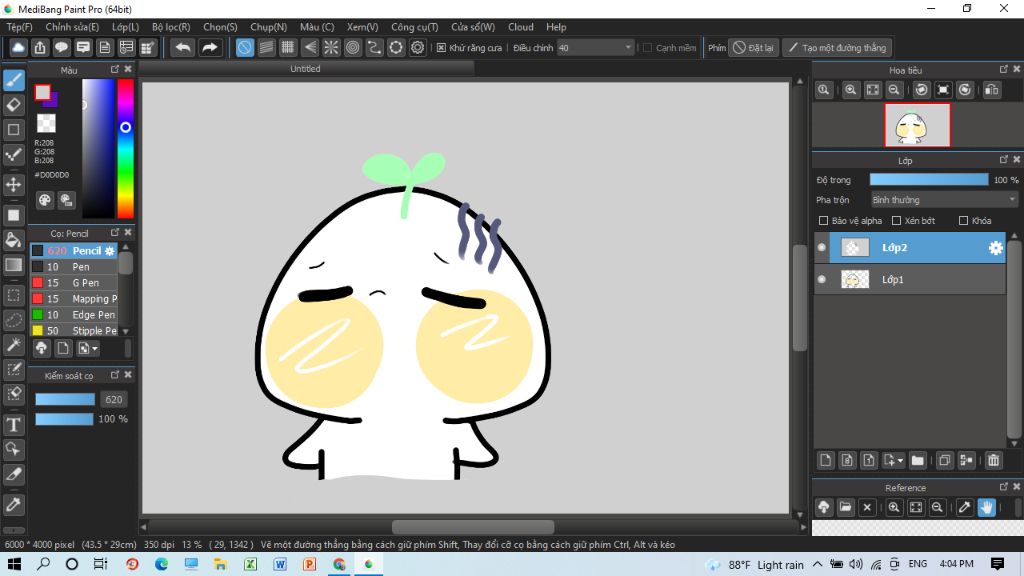Expand the add-layer dropdown arrow

click(x=900, y=461)
